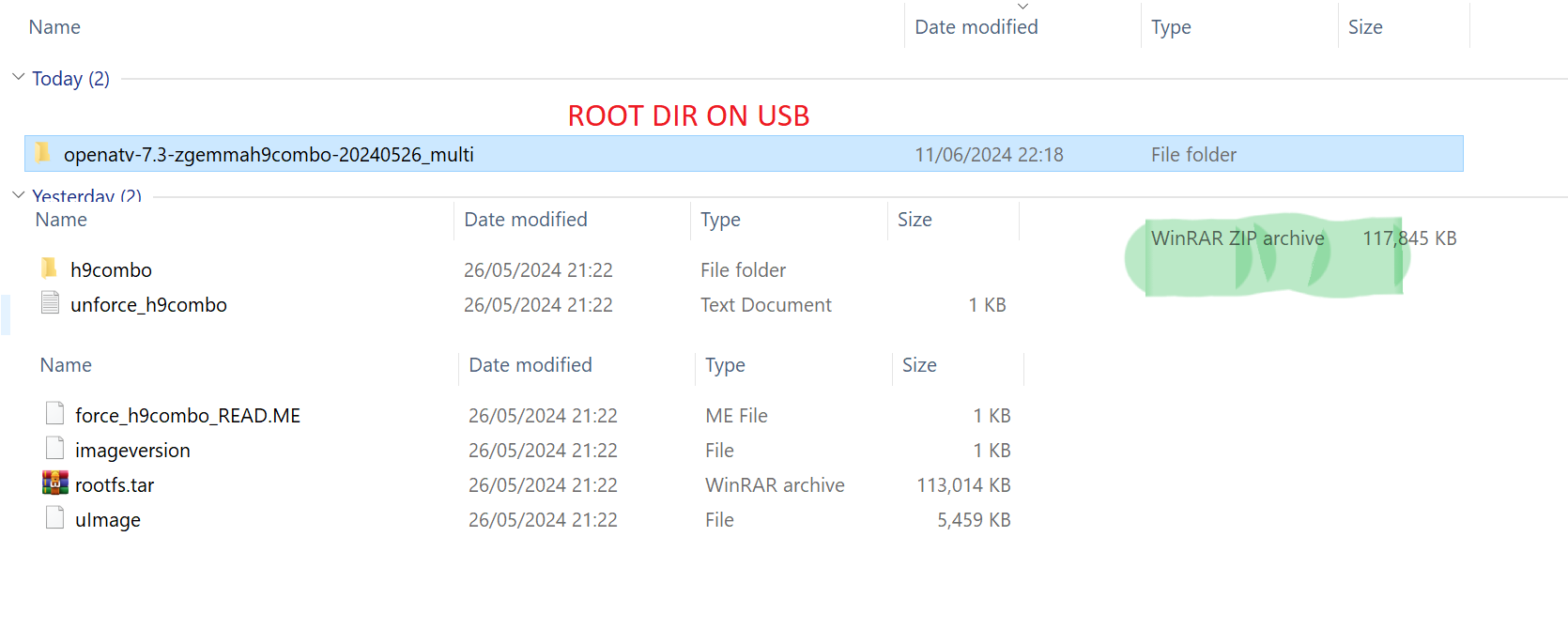1568x644 pixels.
Task: Click the date modified of the h9combo folder
Action: pyautogui.click(x=538, y=270)
